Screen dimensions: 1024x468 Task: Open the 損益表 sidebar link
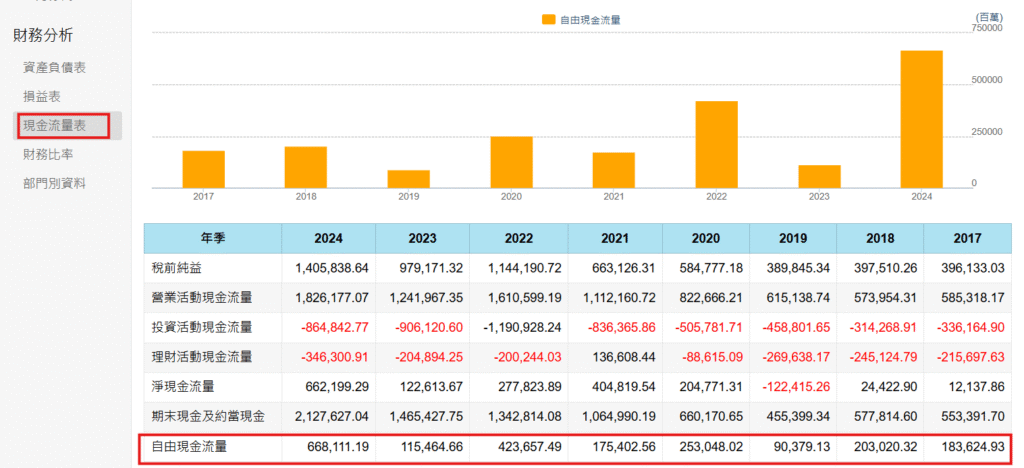tap(42, 96)
